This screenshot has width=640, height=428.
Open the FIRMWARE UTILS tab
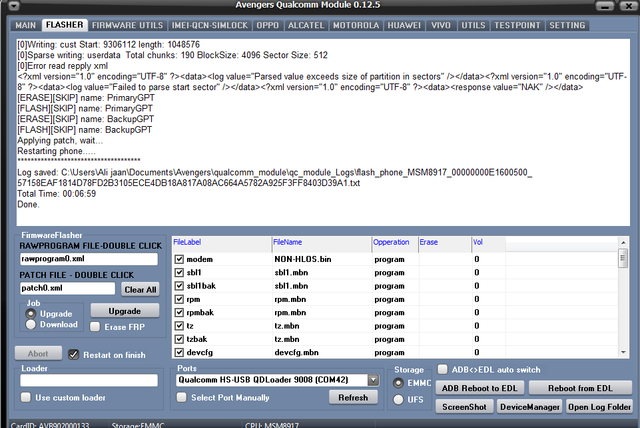(127, 25)
